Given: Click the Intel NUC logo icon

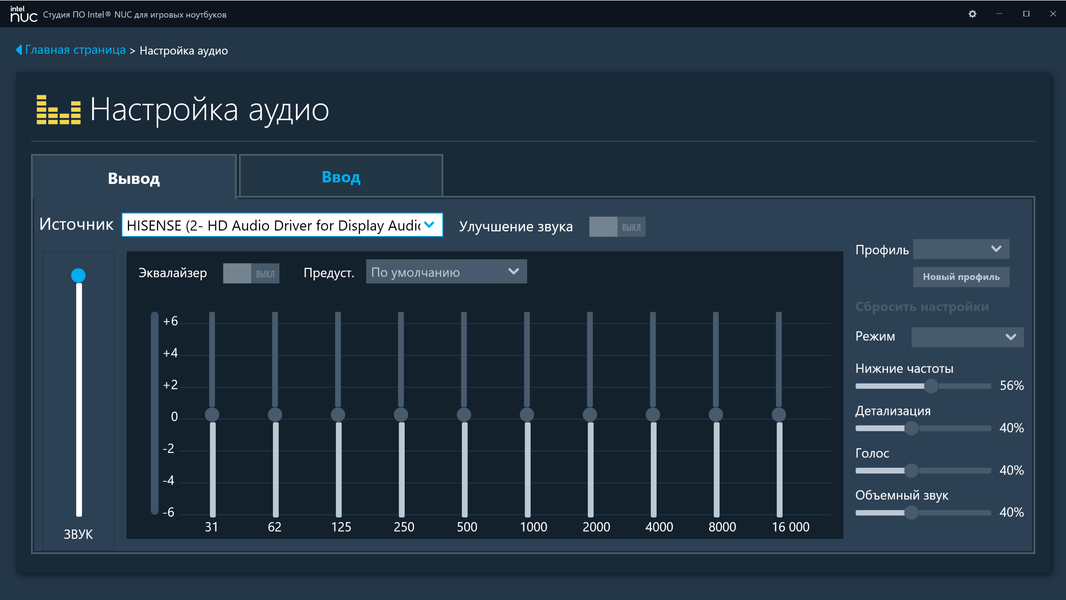Looking at the screenshot, I should pyautogui.click(x=23, y=14).
